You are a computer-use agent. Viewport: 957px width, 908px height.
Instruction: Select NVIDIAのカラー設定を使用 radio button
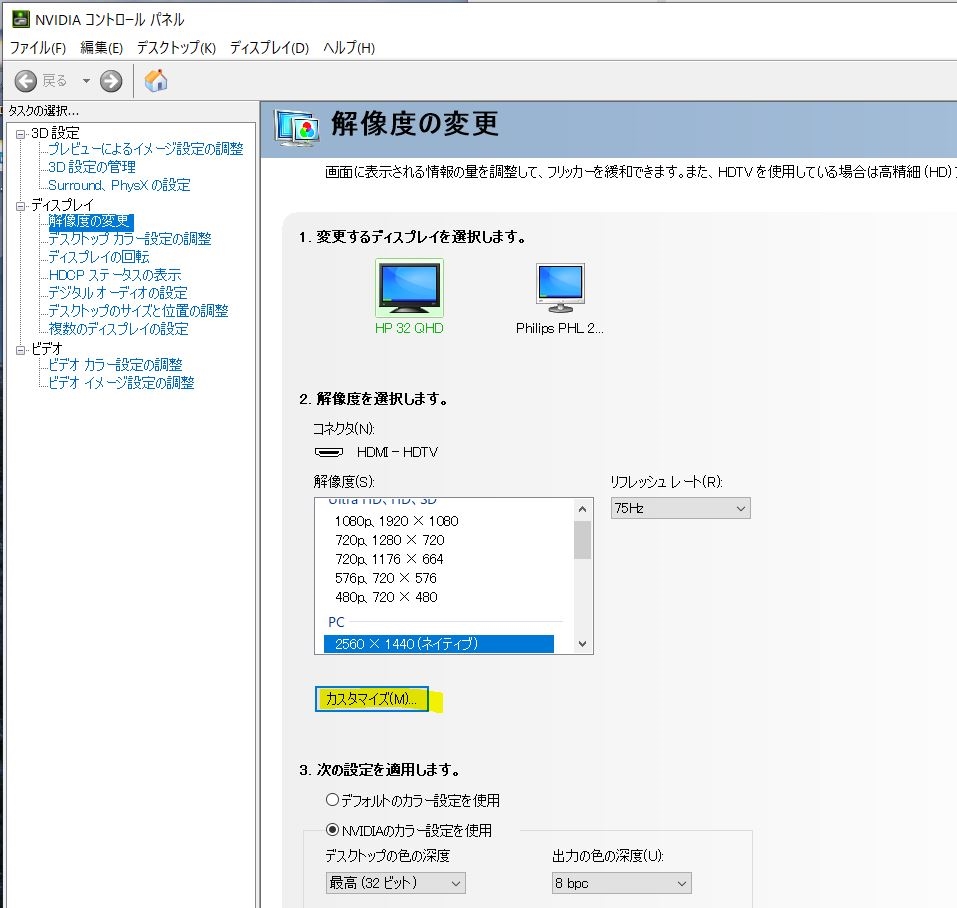[x=332, y=830]
